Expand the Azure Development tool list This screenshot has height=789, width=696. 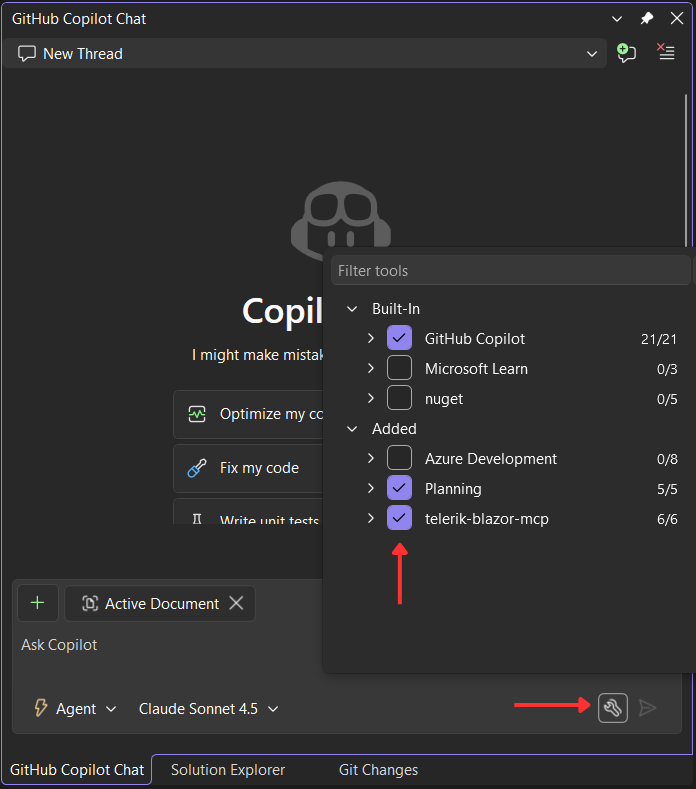pos(371,458)
